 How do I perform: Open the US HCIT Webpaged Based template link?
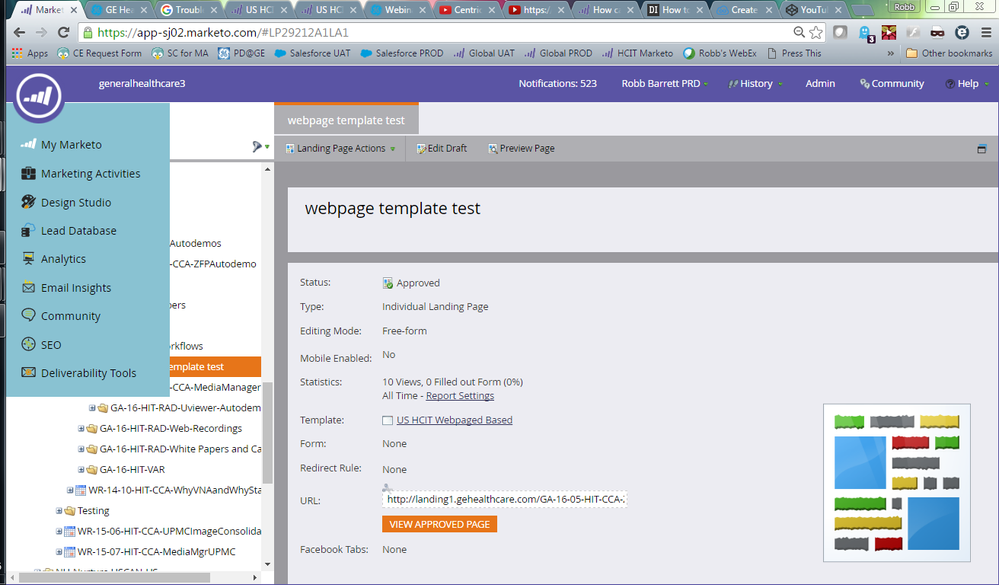pyautogui.click(x=454, y=420)
